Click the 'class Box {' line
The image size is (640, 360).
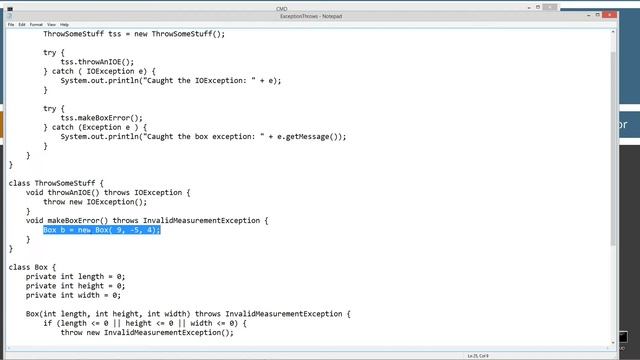click(x=32, y=267)
